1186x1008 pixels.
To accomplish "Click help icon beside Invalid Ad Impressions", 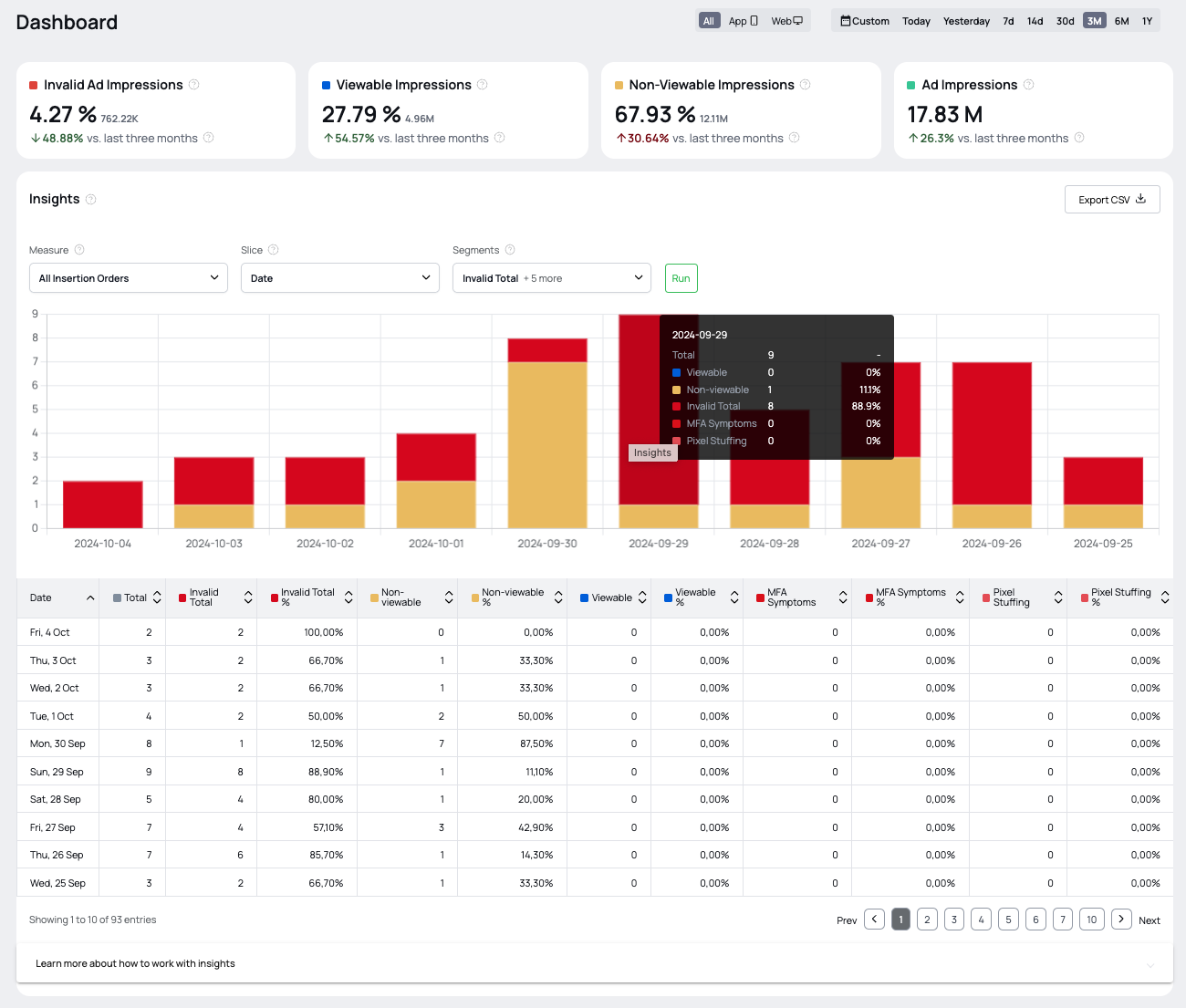I will pos(193,85).
